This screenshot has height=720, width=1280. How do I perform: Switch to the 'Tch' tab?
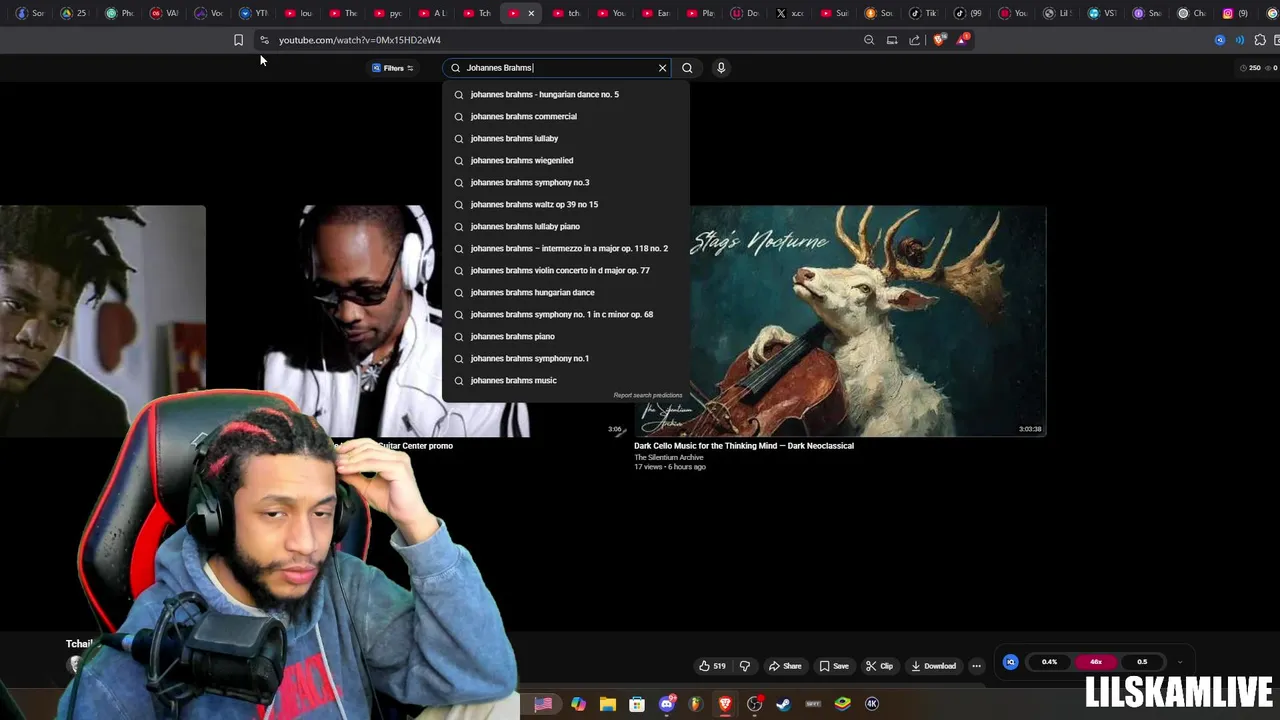pyautogui.click(x=477, y=13)
